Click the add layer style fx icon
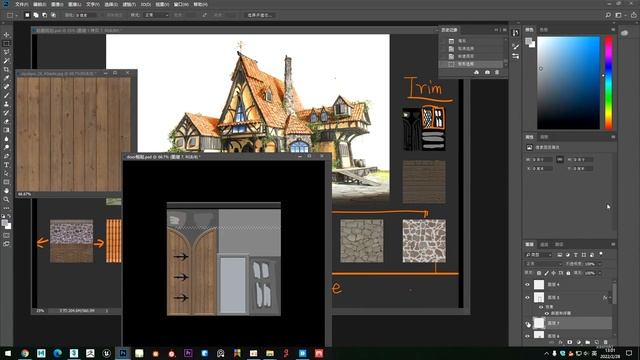Viewport: 640px width, 360px height. click(561, 342)
